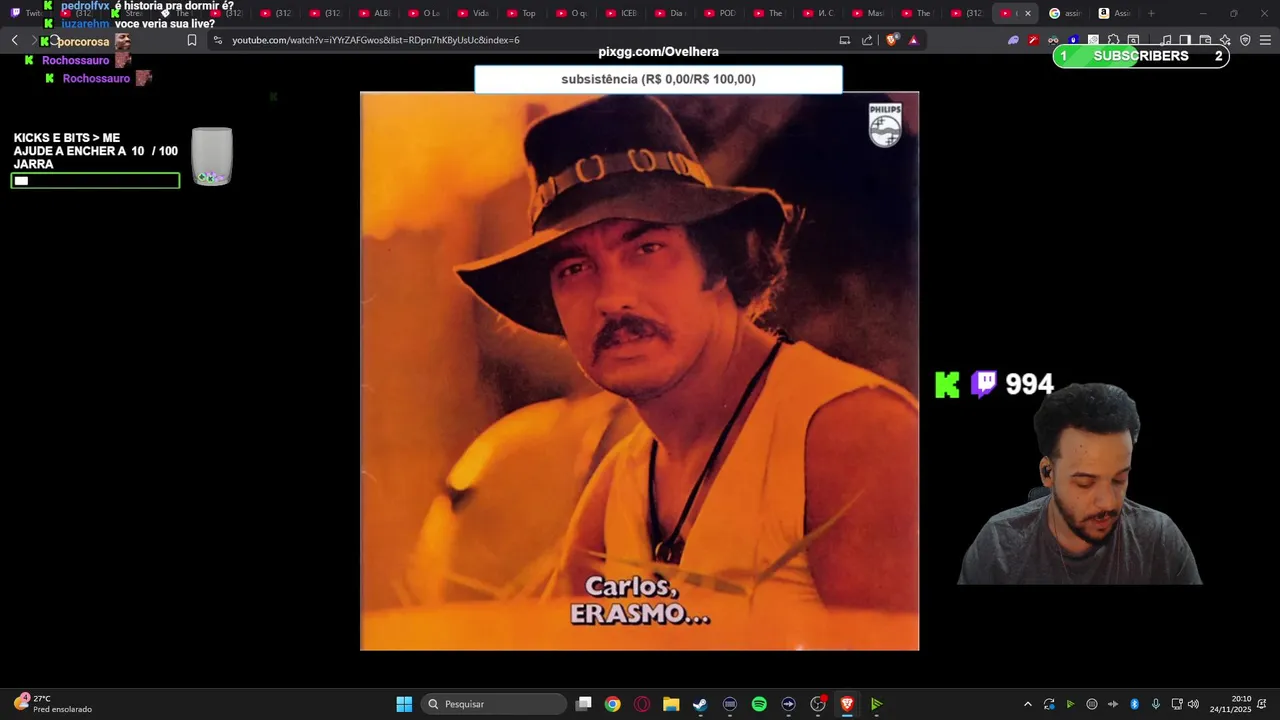Viewport: 1280px width, 720px height.
Task: Click the Bluetooth icon in system tray
Action: tap(1134, 704)
